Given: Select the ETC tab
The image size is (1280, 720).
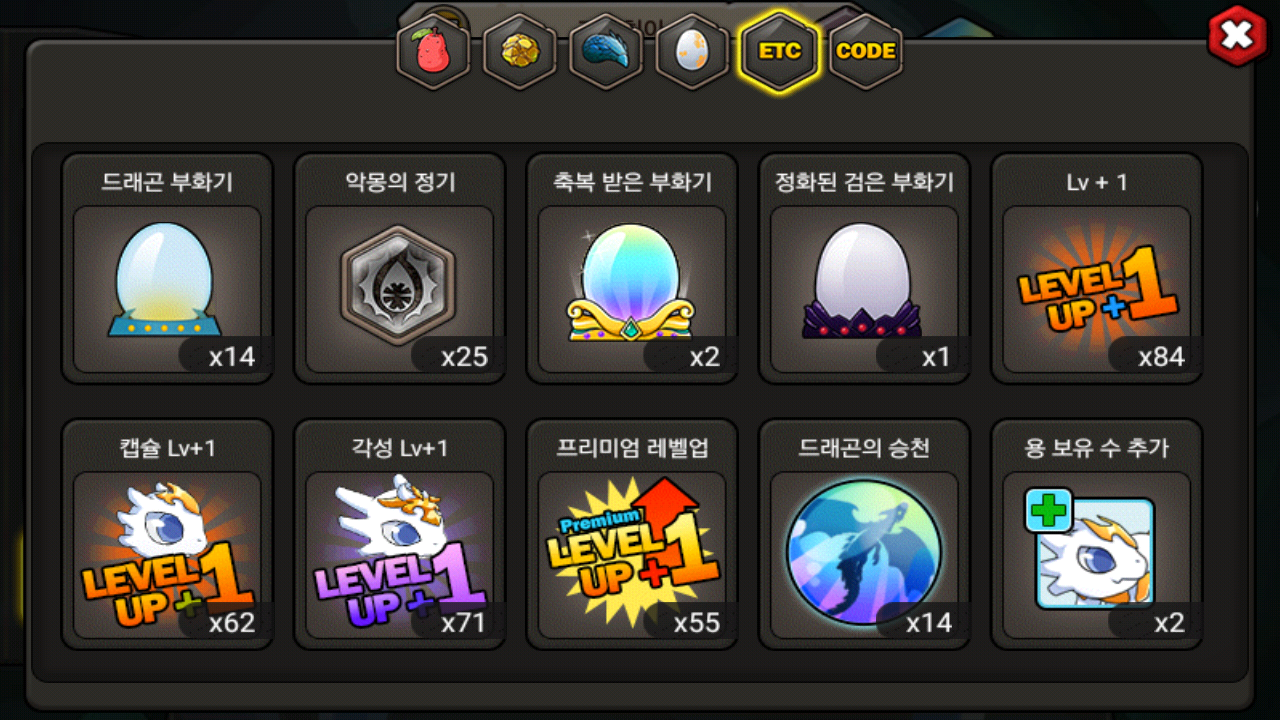Looking at the screenshot, I should 779,51.
